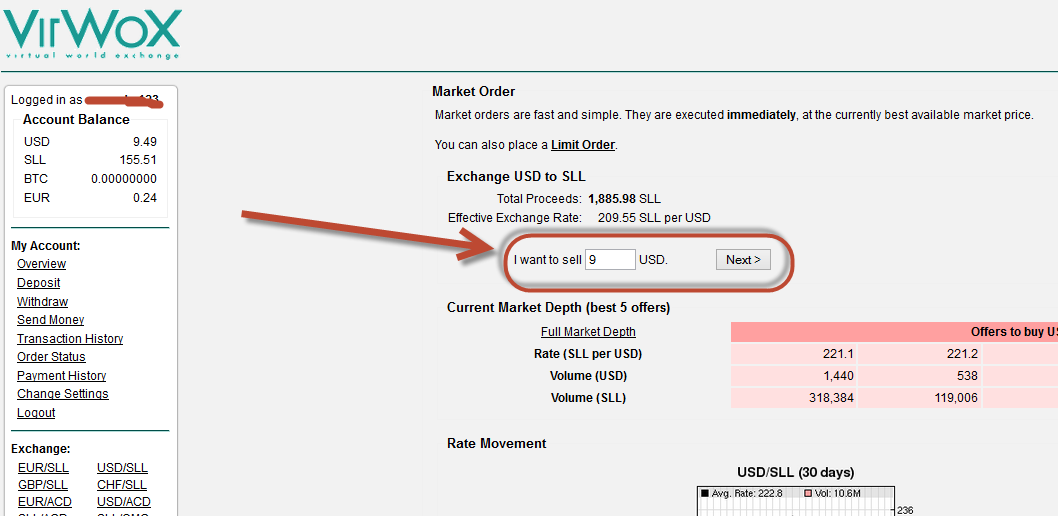The image size is (1058, 516).
Task: Check Order Status
Action: pos(51,357)
